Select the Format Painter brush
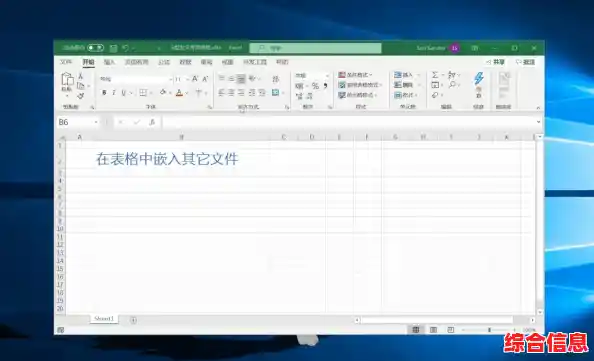This screenshot has width=594, height=361. [80, 96]
